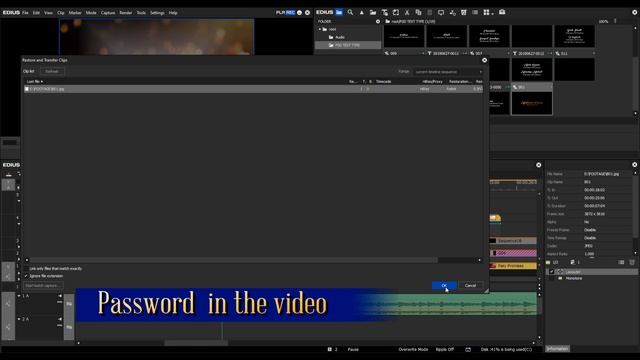Open the Capture menu
640x360 pixels.
(x=108, y=13)
